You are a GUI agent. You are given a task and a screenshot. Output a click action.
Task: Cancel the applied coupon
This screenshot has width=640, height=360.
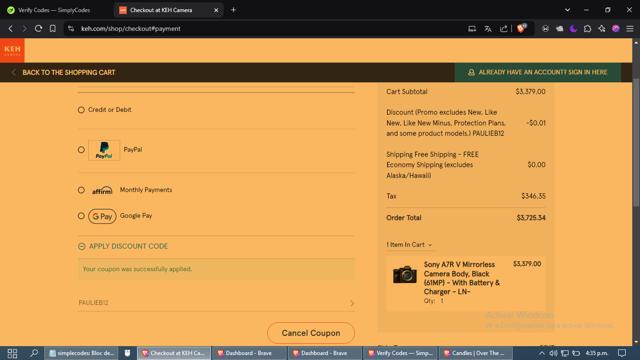[311, 333]
